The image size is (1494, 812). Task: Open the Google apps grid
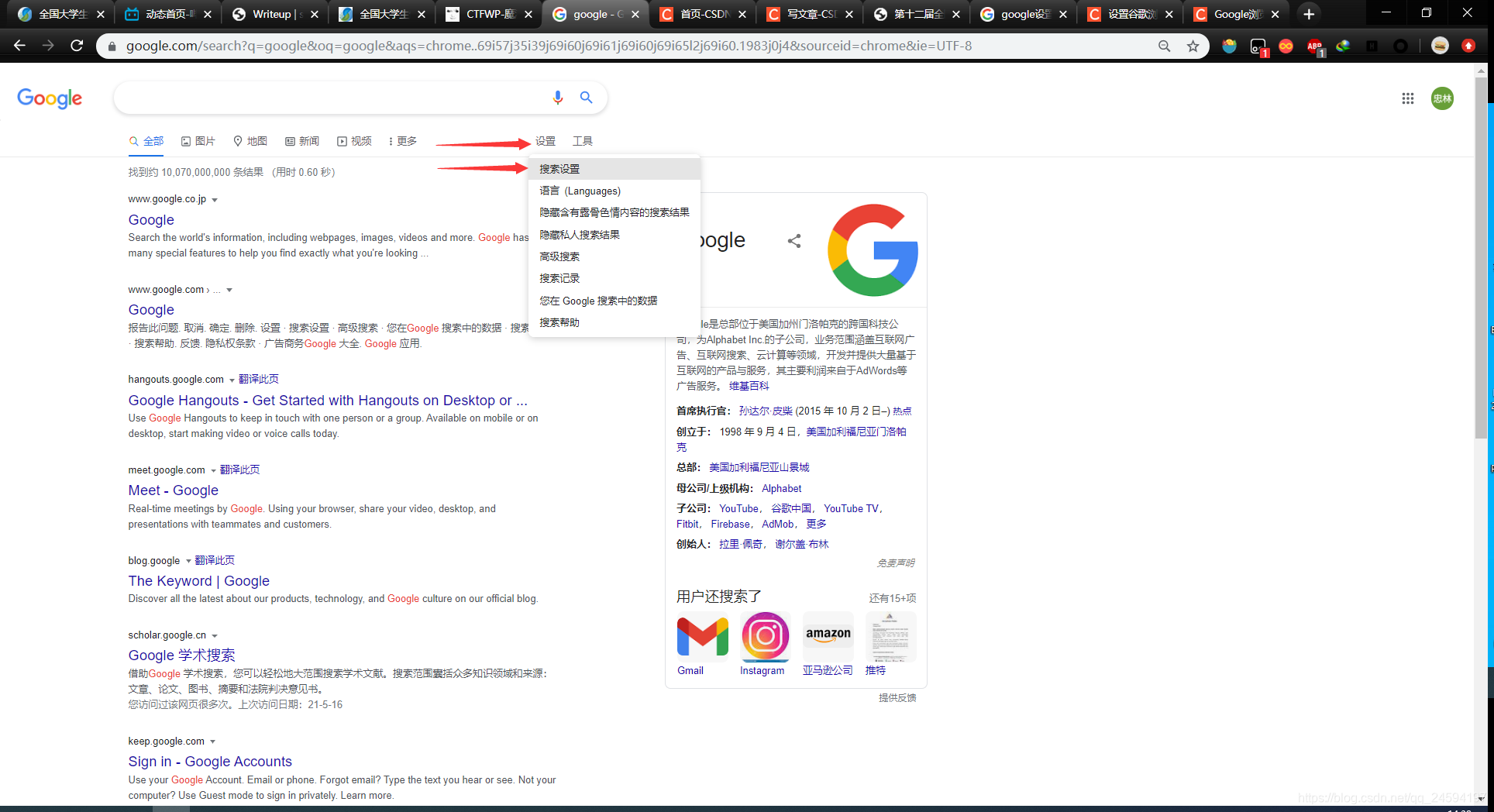1408,98
